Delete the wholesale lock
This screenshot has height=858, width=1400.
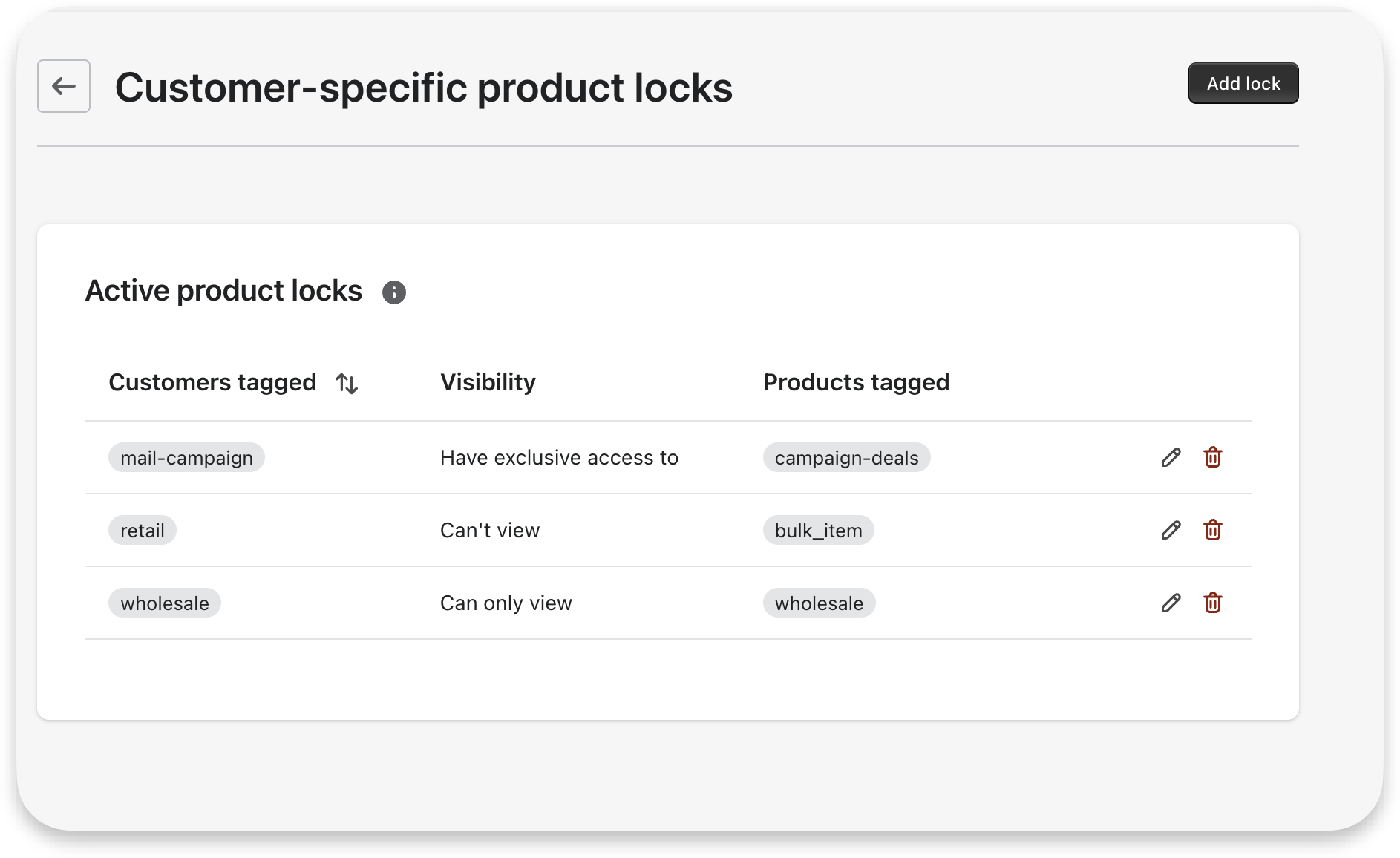click(x=1213, y=603)
